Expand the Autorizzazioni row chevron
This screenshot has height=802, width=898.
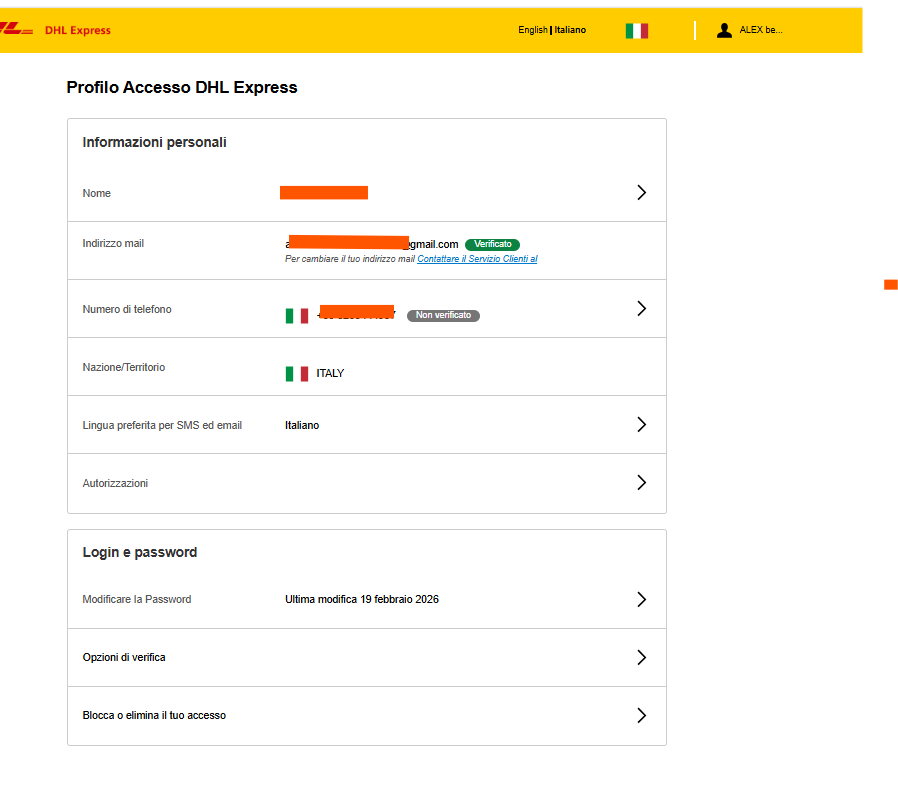(641, 482)
